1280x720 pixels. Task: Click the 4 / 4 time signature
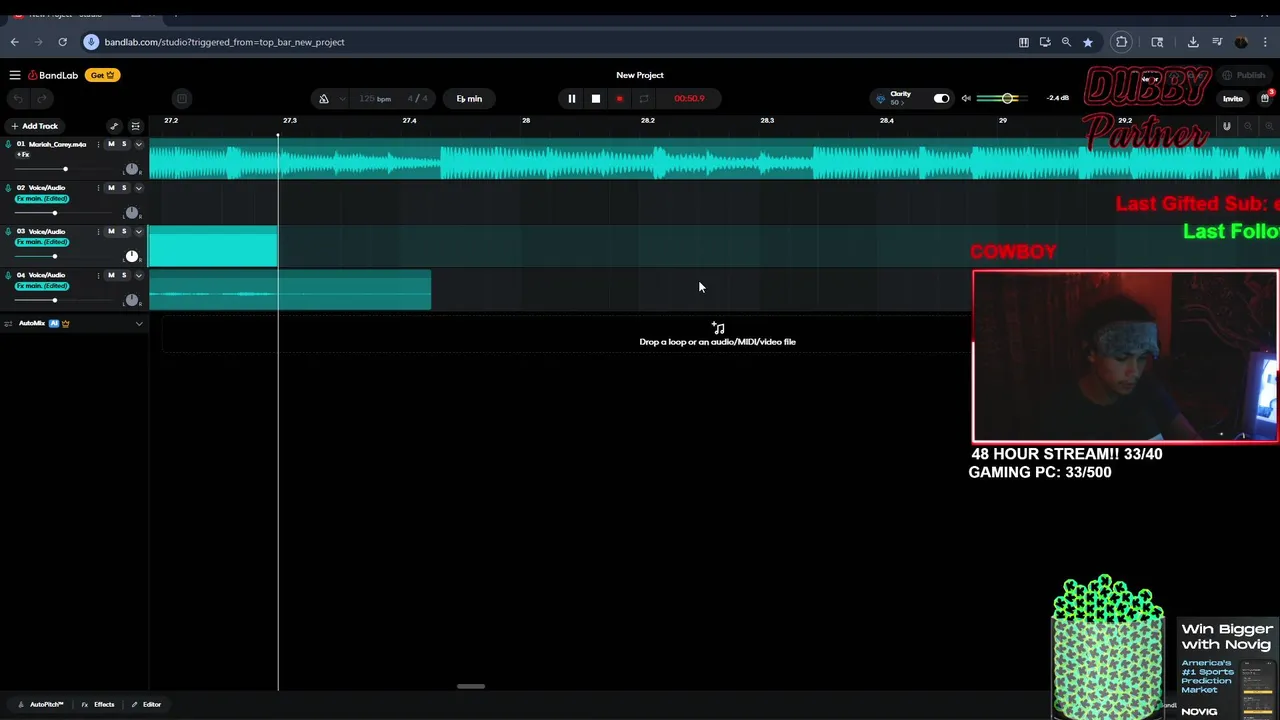coord(417,98)
